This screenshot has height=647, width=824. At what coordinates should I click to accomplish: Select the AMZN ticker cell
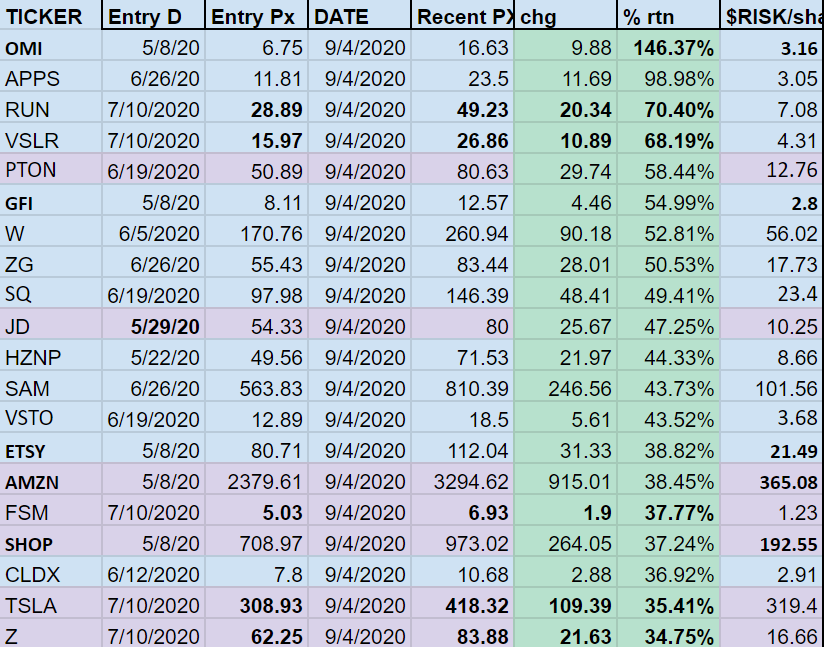tap(50, 479)
